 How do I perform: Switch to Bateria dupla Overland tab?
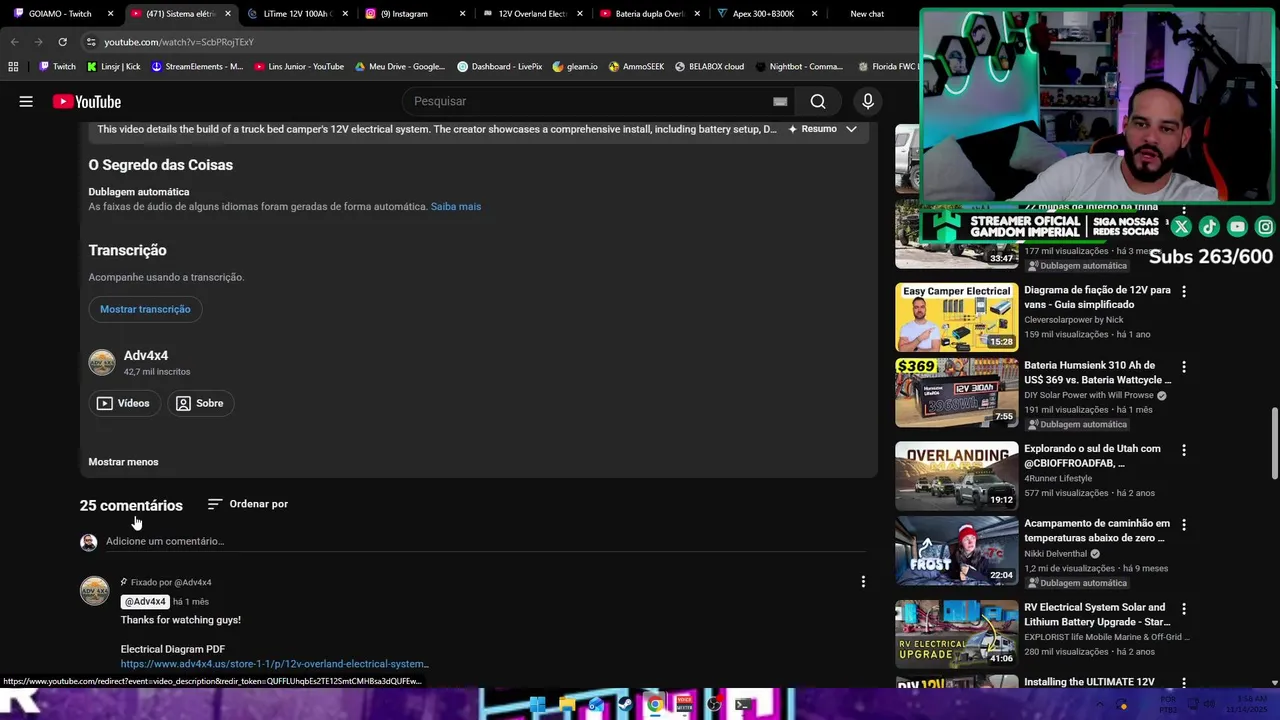pos(649,14)
